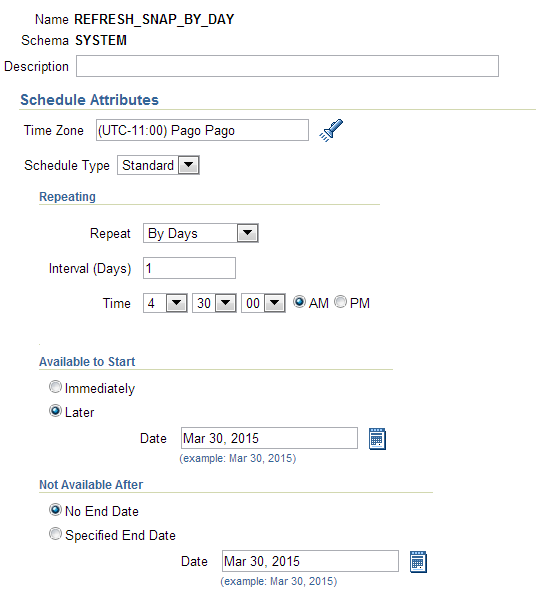
Task: Click the Time Zone text field
Action: [x=202, y=130]
